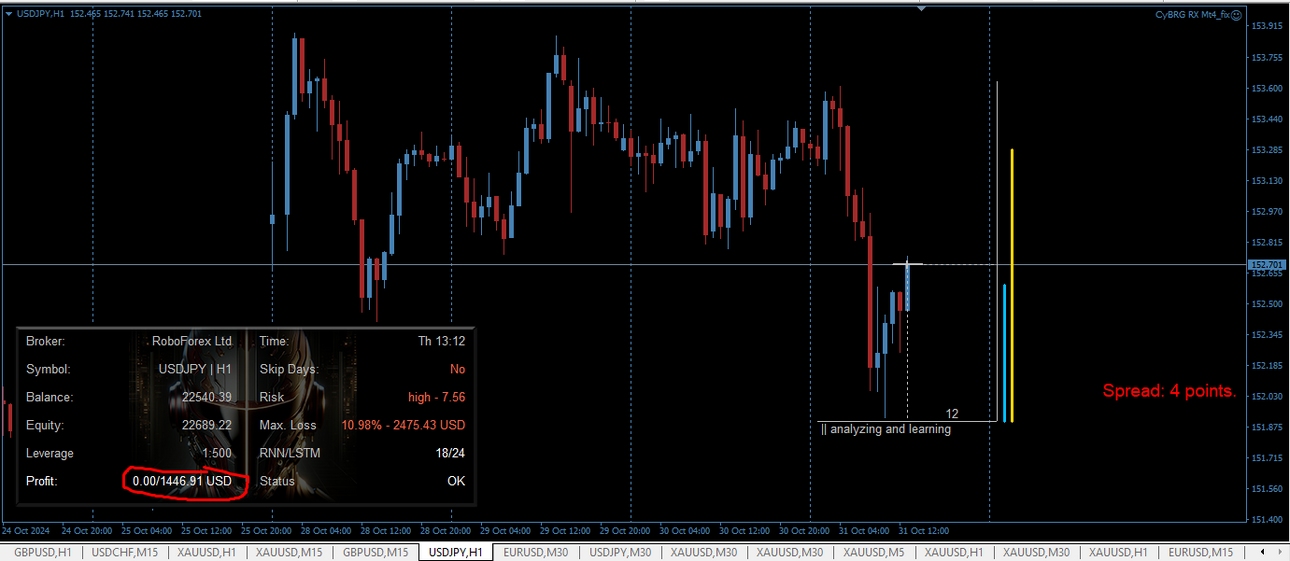Open the XAUUSD,M5 chart tab
The width and height of the screenshot is (1290, 561).
874,552
